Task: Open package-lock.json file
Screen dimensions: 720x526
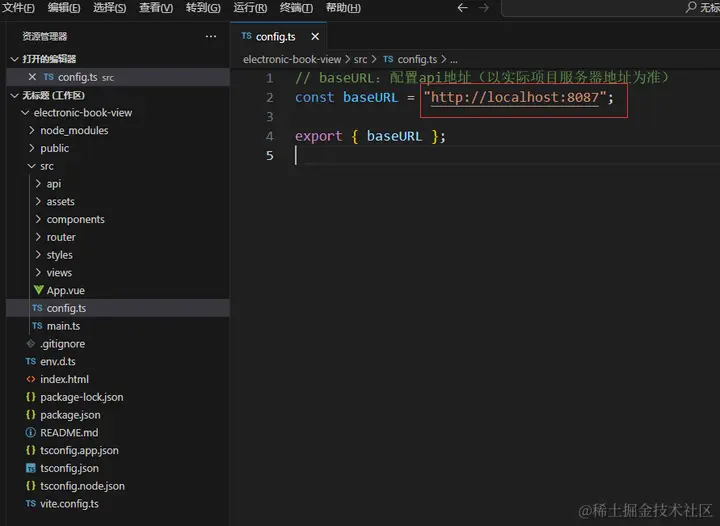Action: point(82,397)
